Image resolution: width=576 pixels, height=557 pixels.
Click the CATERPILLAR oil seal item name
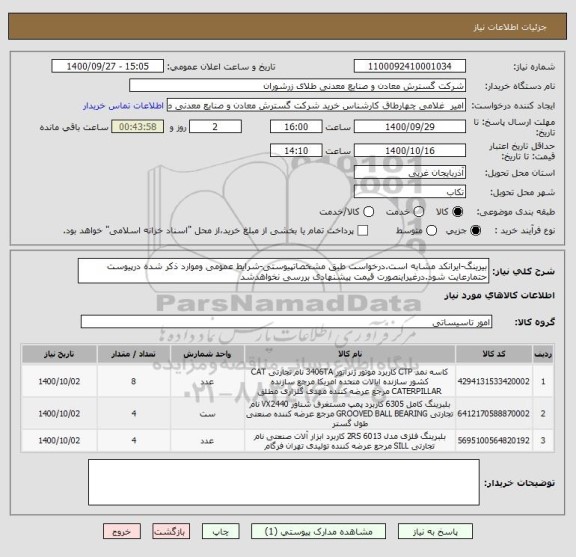click(x=350, y=381)
